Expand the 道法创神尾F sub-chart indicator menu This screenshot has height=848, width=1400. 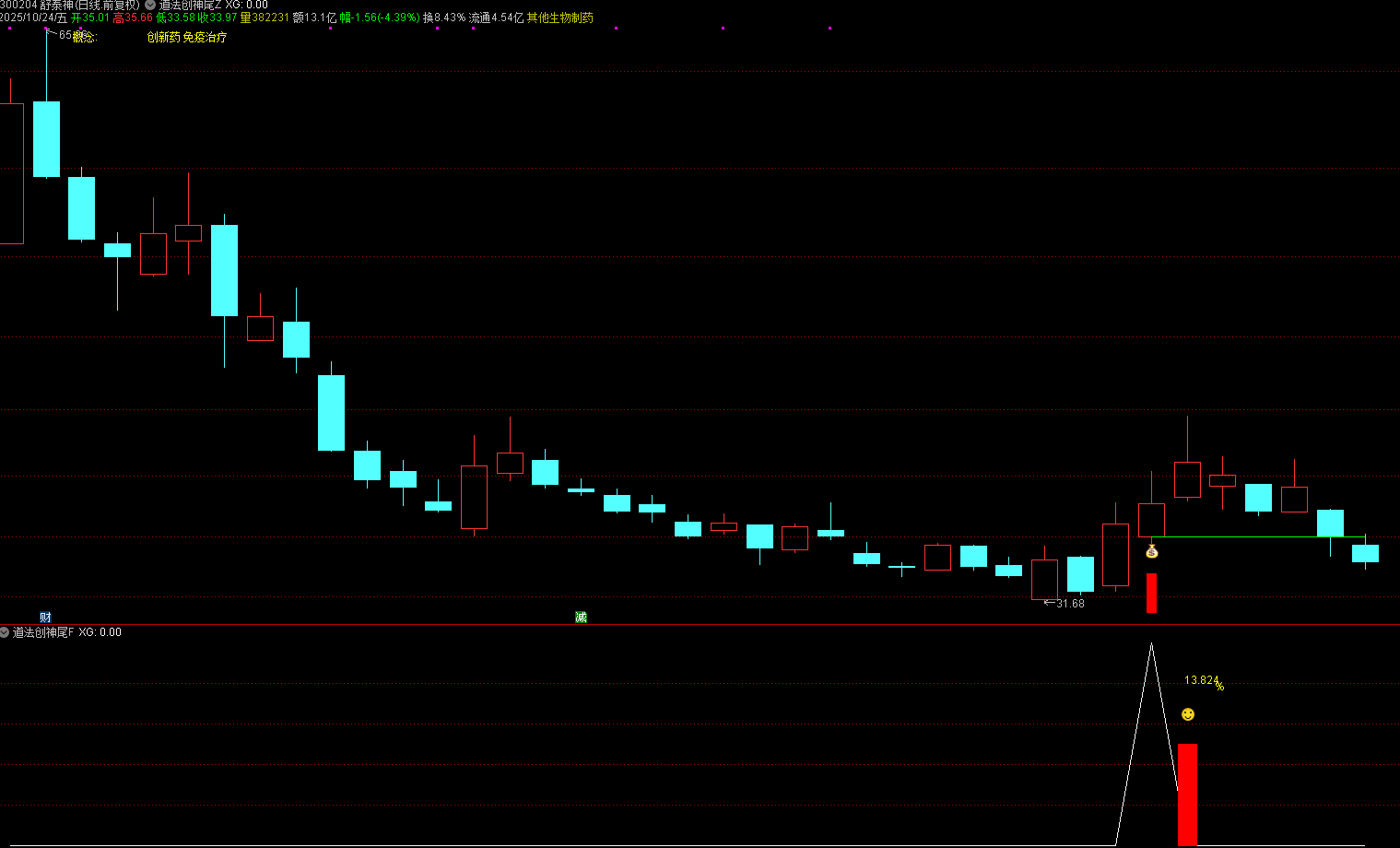coord(5,632)
